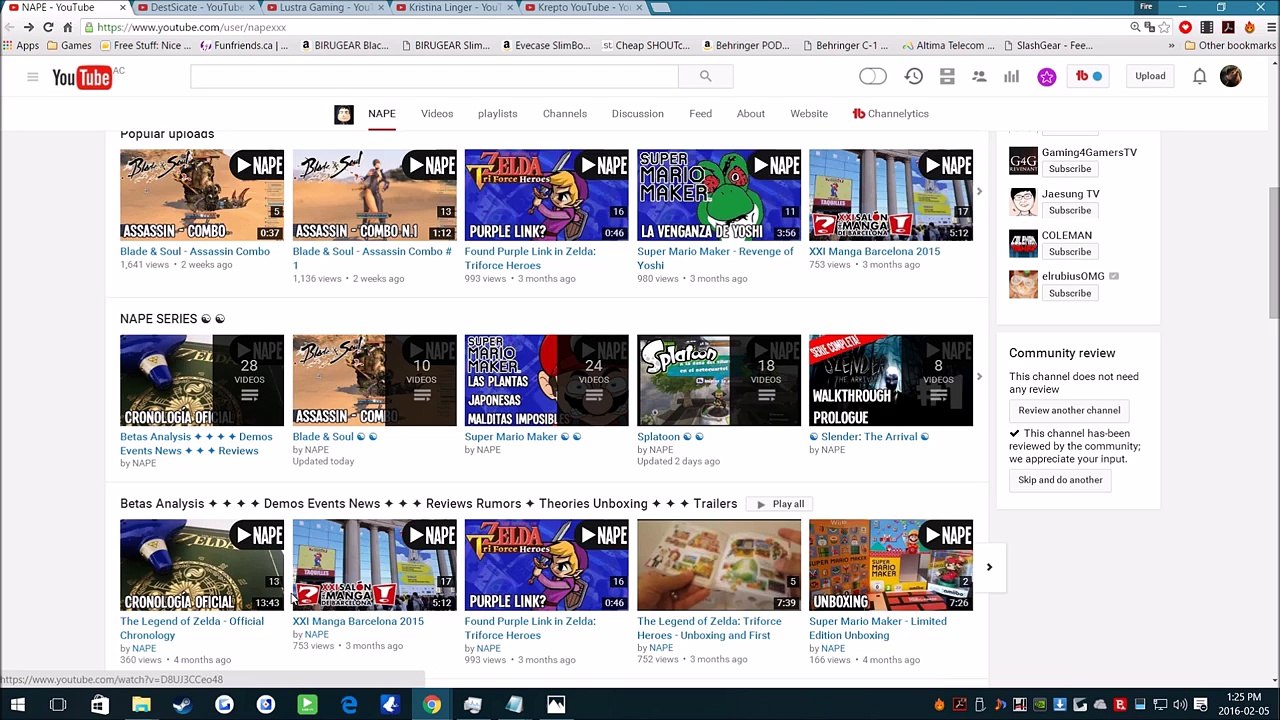
Task: Click the YouTube search input field
Action: click(x=434, y=76)
